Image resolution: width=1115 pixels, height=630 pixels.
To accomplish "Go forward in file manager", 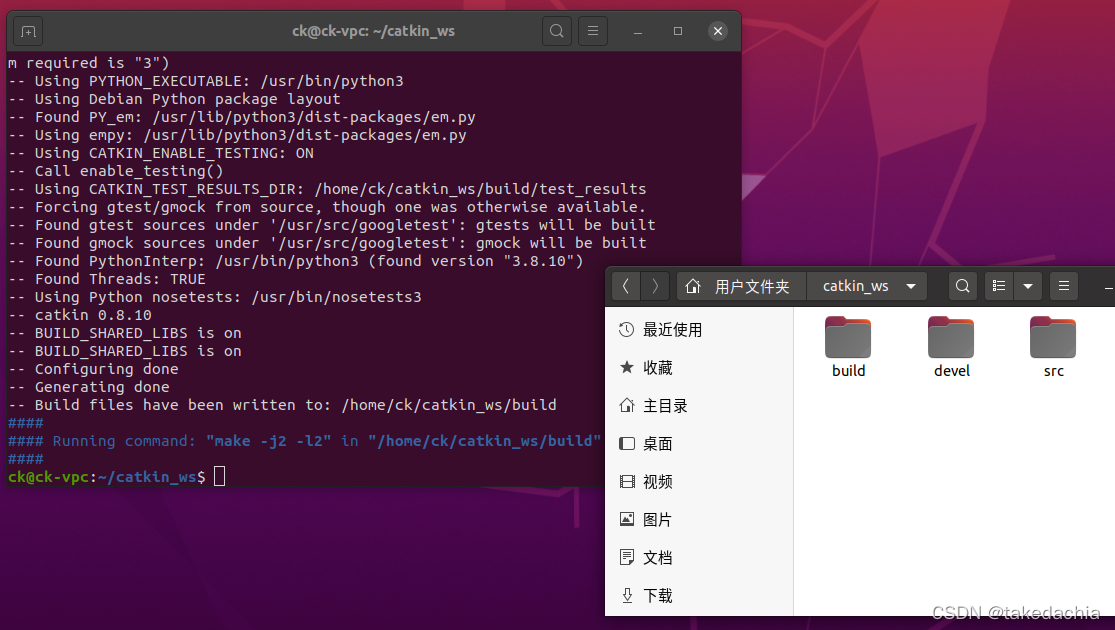I will [655, 286].
